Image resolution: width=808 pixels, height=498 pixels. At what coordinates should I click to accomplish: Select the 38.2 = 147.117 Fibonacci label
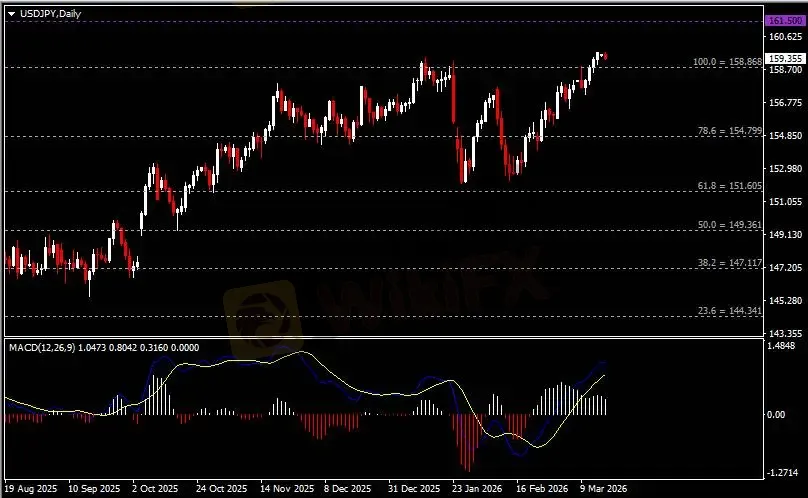(x=730, y=263)
